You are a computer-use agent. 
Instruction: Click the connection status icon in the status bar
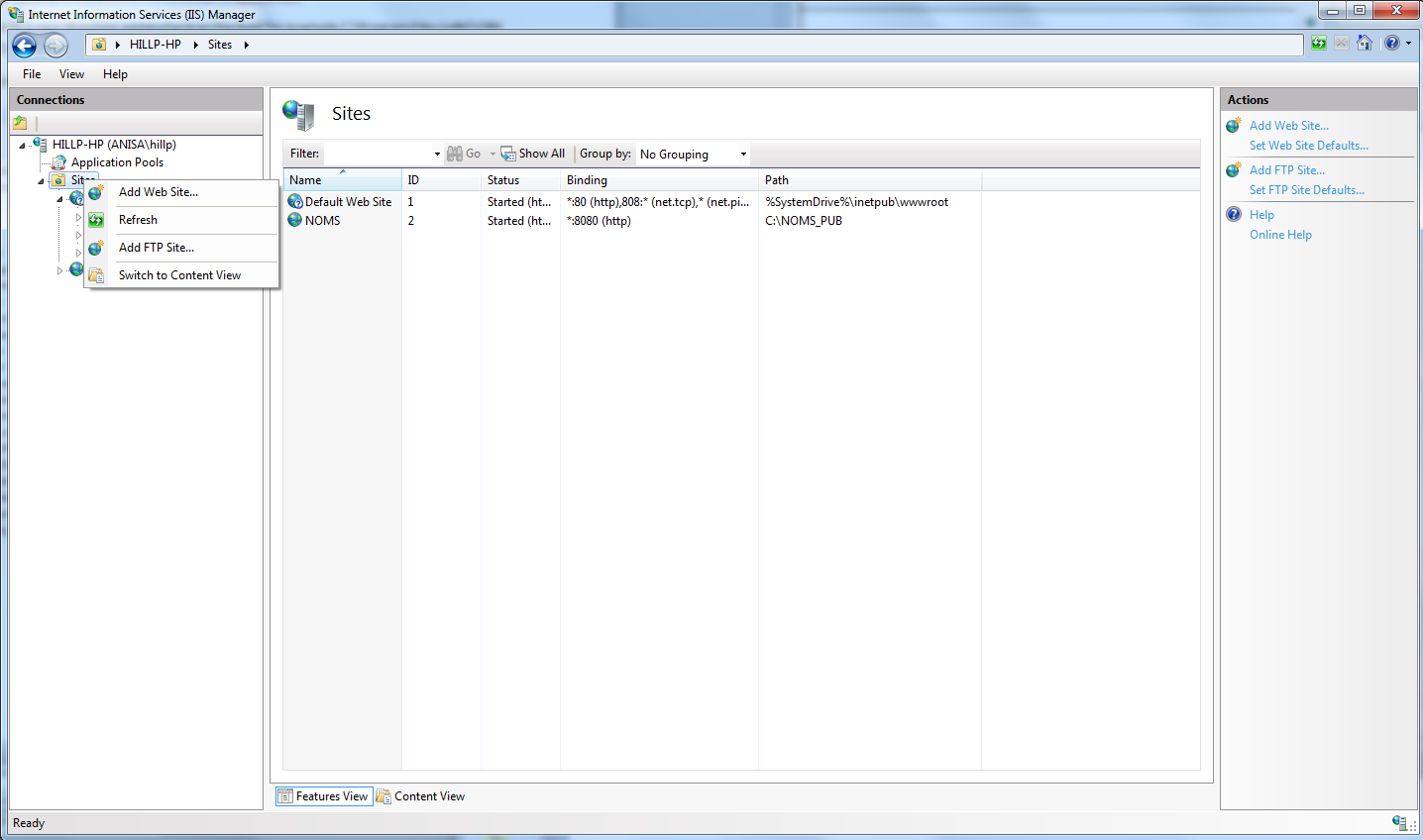point(1399,823)
